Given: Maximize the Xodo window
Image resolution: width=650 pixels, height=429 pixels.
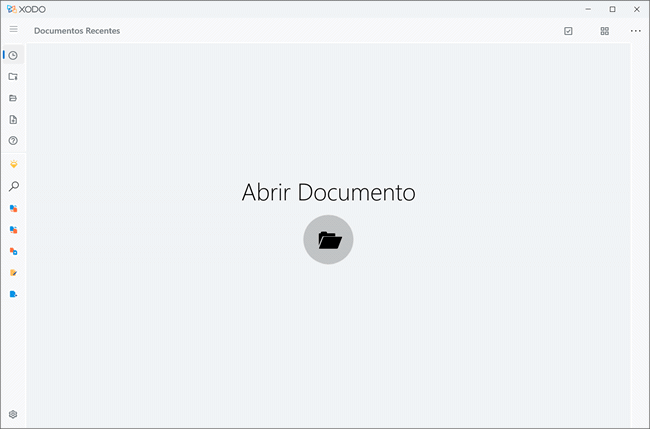Looking at the screenshot, I should coord(612,9).
